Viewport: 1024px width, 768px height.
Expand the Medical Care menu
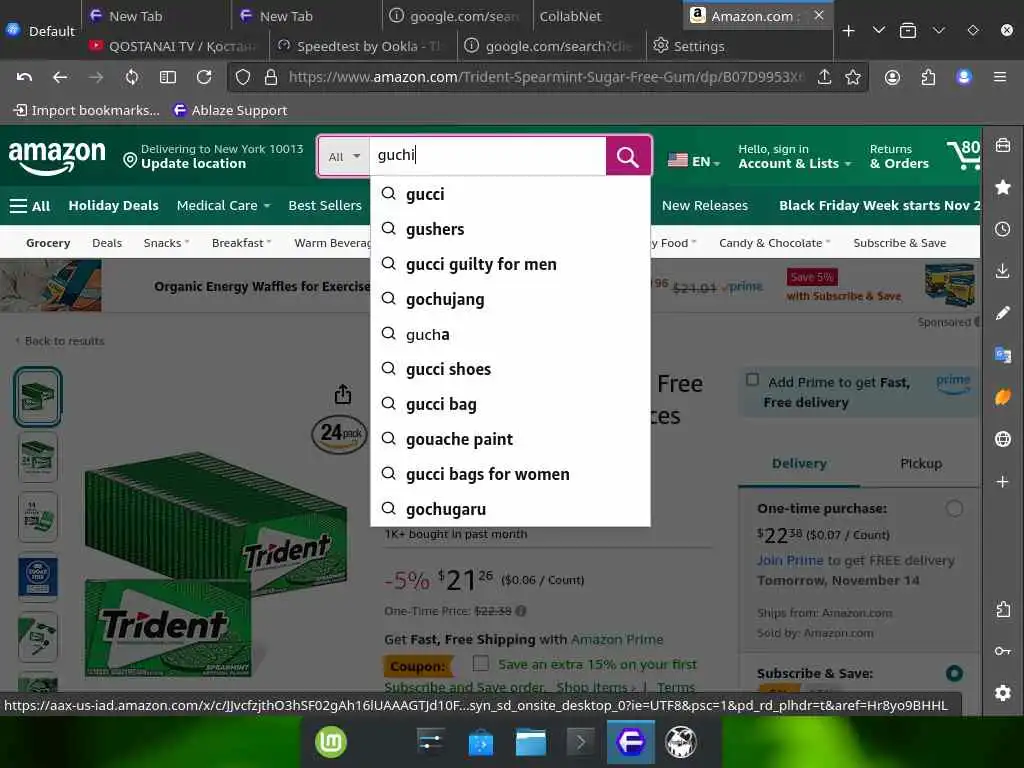223,206
